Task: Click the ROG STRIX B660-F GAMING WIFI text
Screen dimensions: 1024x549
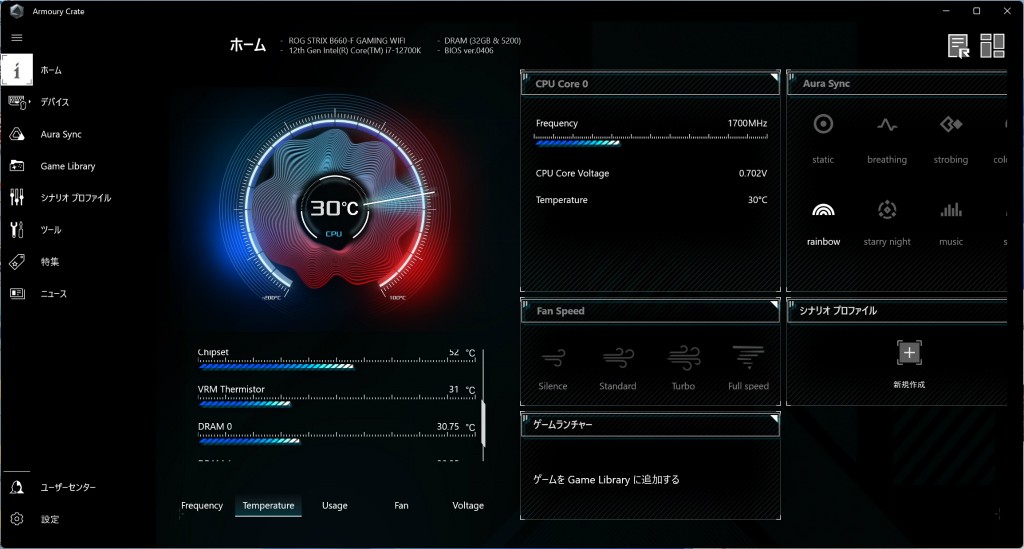Action: click(x=347, y=40)
